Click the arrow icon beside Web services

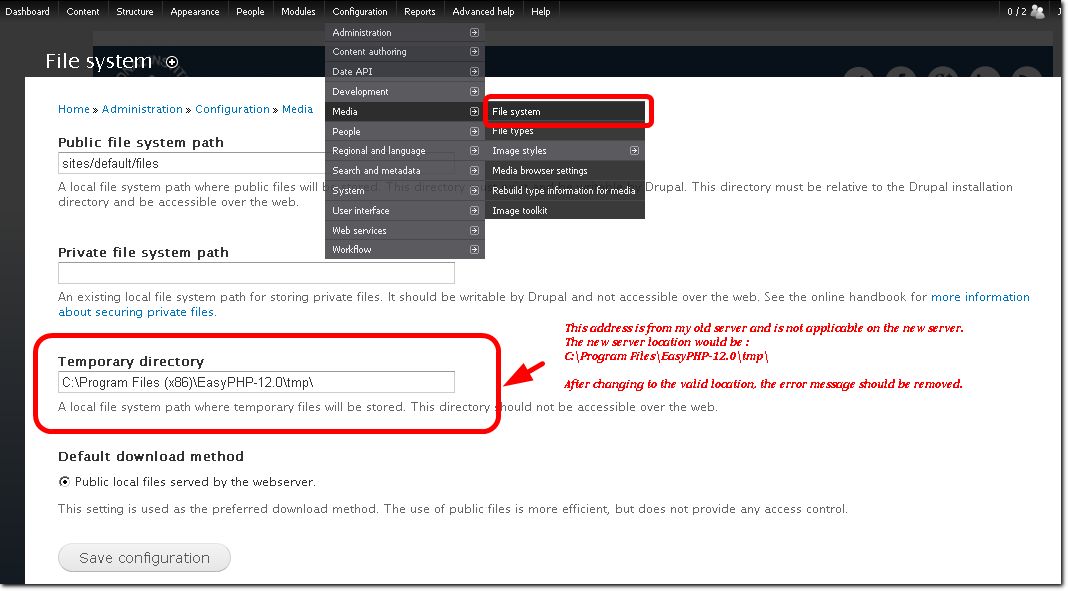pyautogui.click(x=474, y=231)
